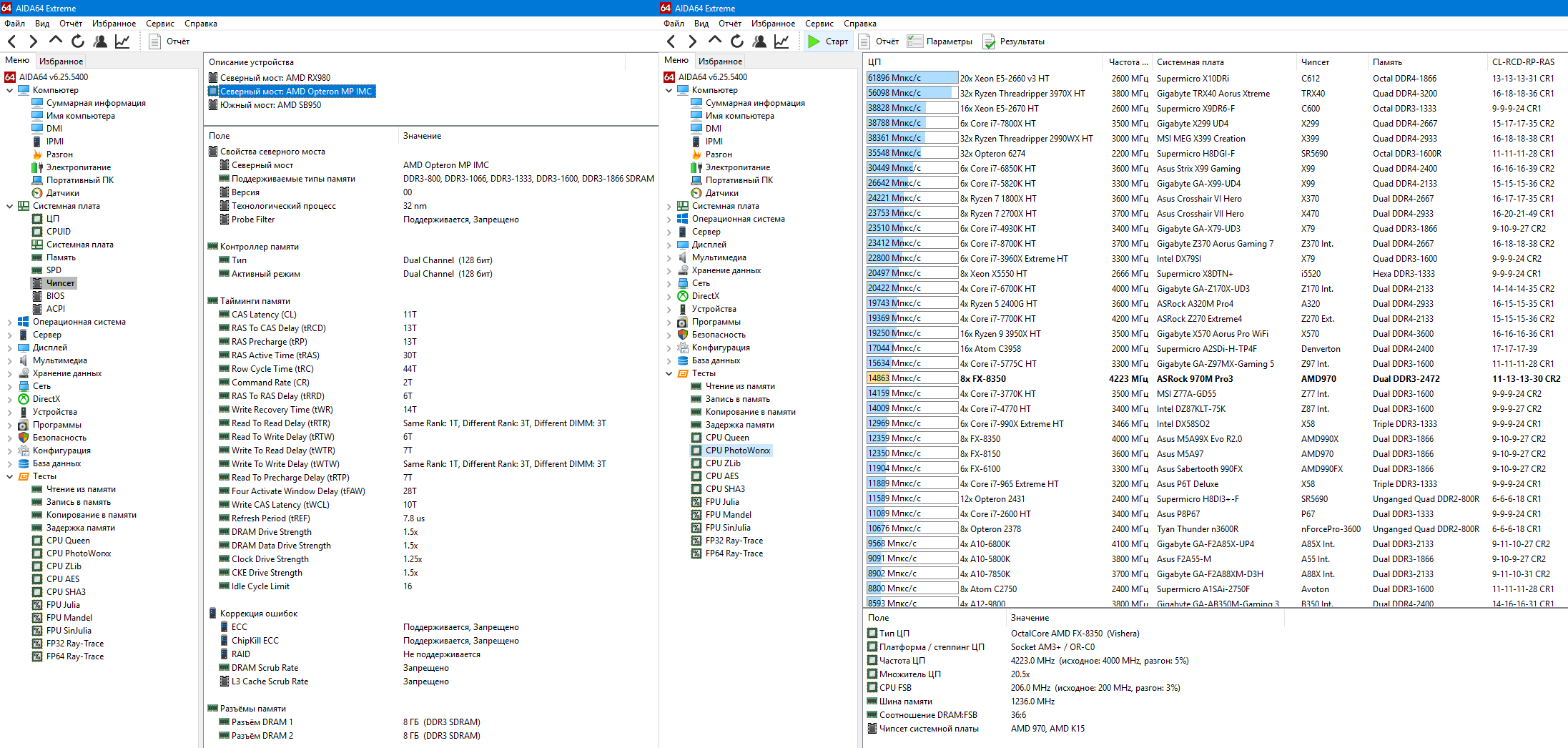Expand Хранение данных in the right window tree

(x=669, y=270)
